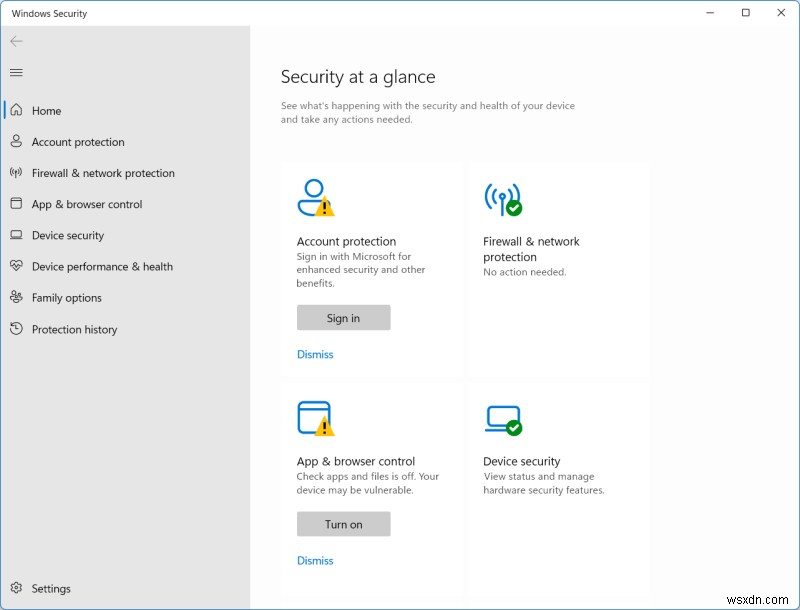Click the back arrow icon
800x610 pixels.
pyautogui.click(x=16, y=41)
